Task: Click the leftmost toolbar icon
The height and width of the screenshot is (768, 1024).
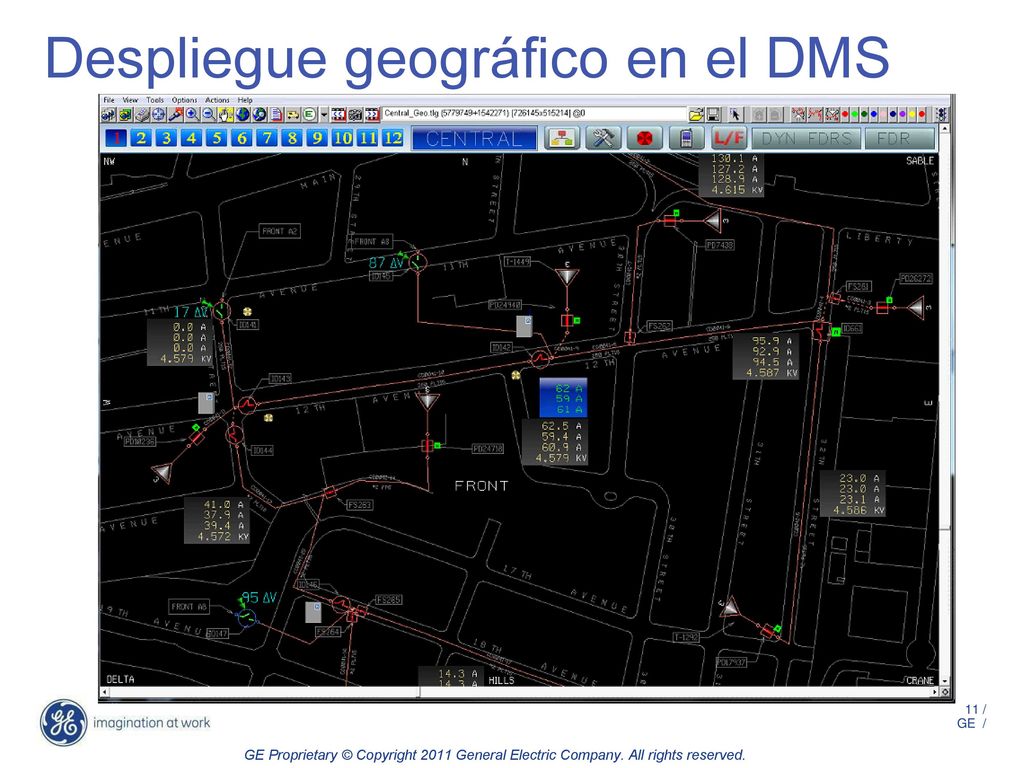Action: [x=108, y=115]
